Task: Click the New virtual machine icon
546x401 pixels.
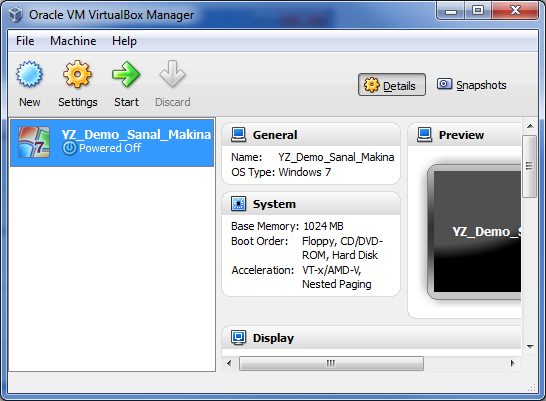Action: 29,74
